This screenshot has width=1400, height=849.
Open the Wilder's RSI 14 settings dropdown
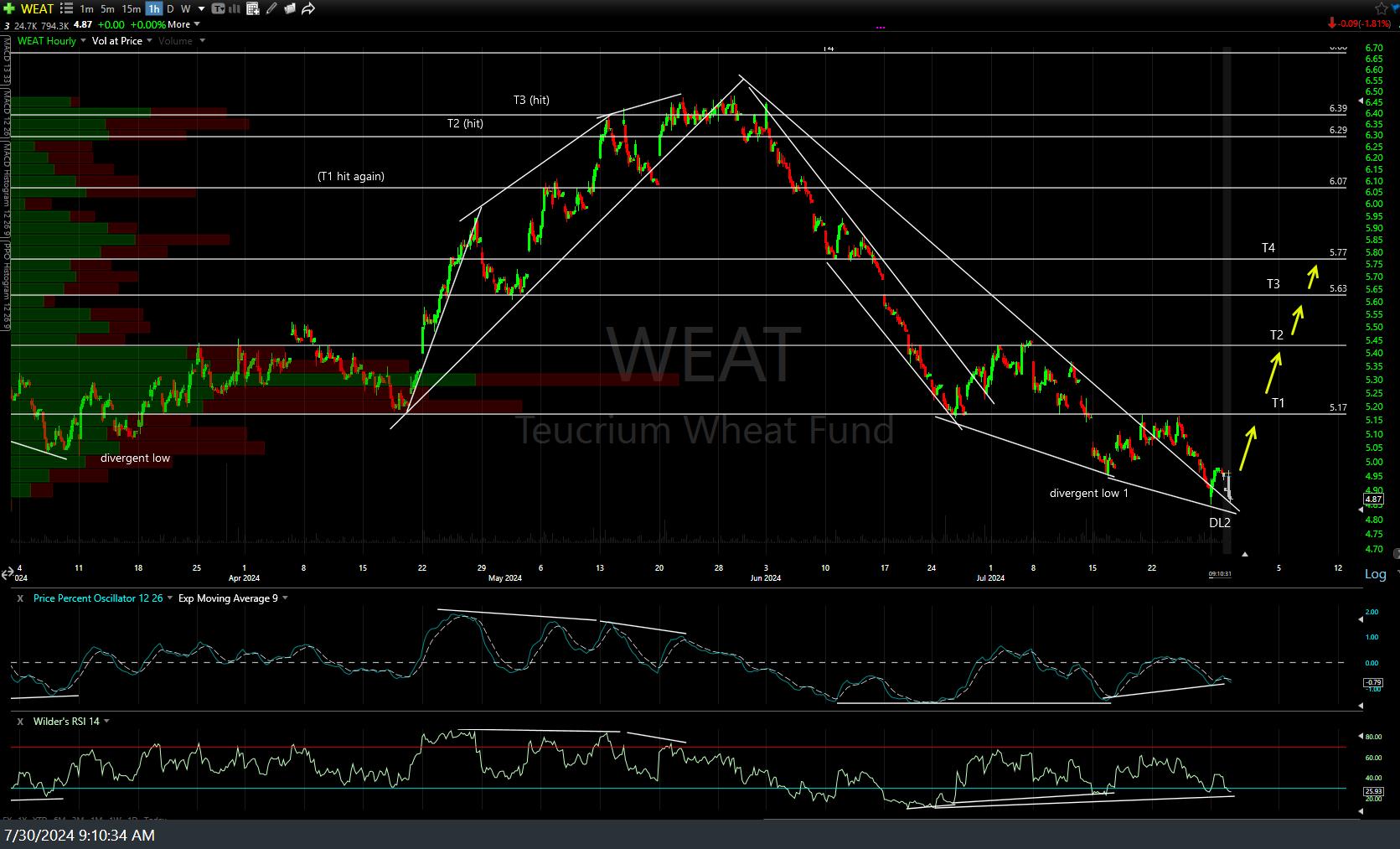click(106, 721)
